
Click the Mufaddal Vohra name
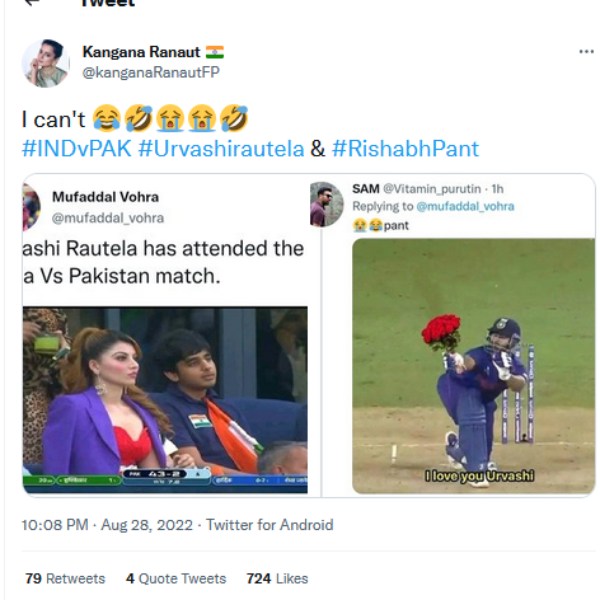tap(105, 197)
